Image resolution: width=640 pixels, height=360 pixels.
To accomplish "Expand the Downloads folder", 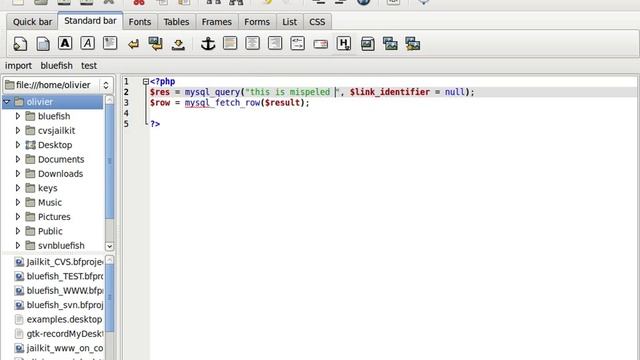I will pyautogui.click(x=18, y=173).
